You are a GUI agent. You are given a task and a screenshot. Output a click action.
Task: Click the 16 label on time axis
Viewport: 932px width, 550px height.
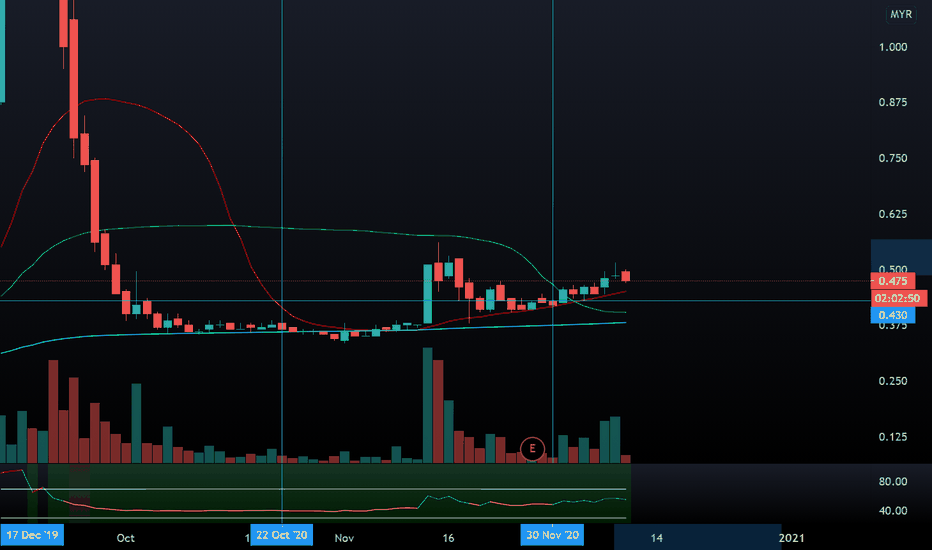point(448,538)
